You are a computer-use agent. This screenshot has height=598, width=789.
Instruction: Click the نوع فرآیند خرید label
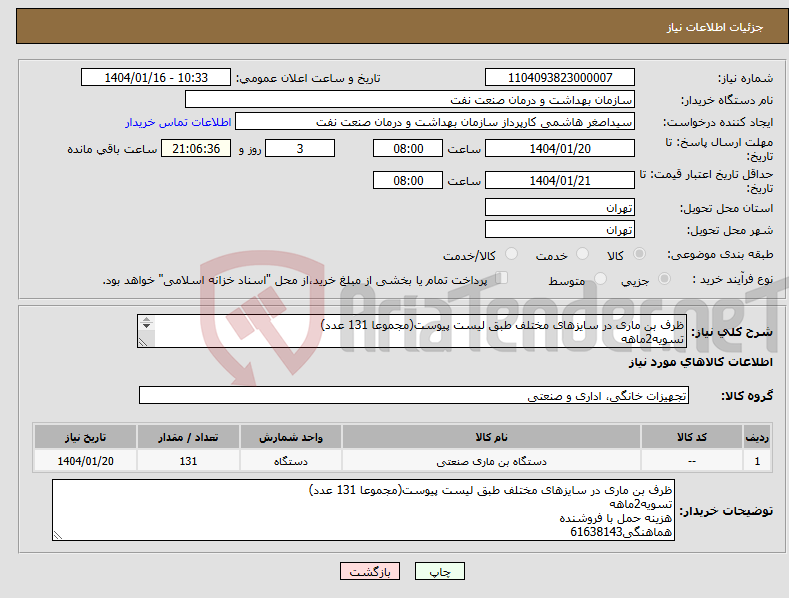pyautogui.click(x=733, y=279)
